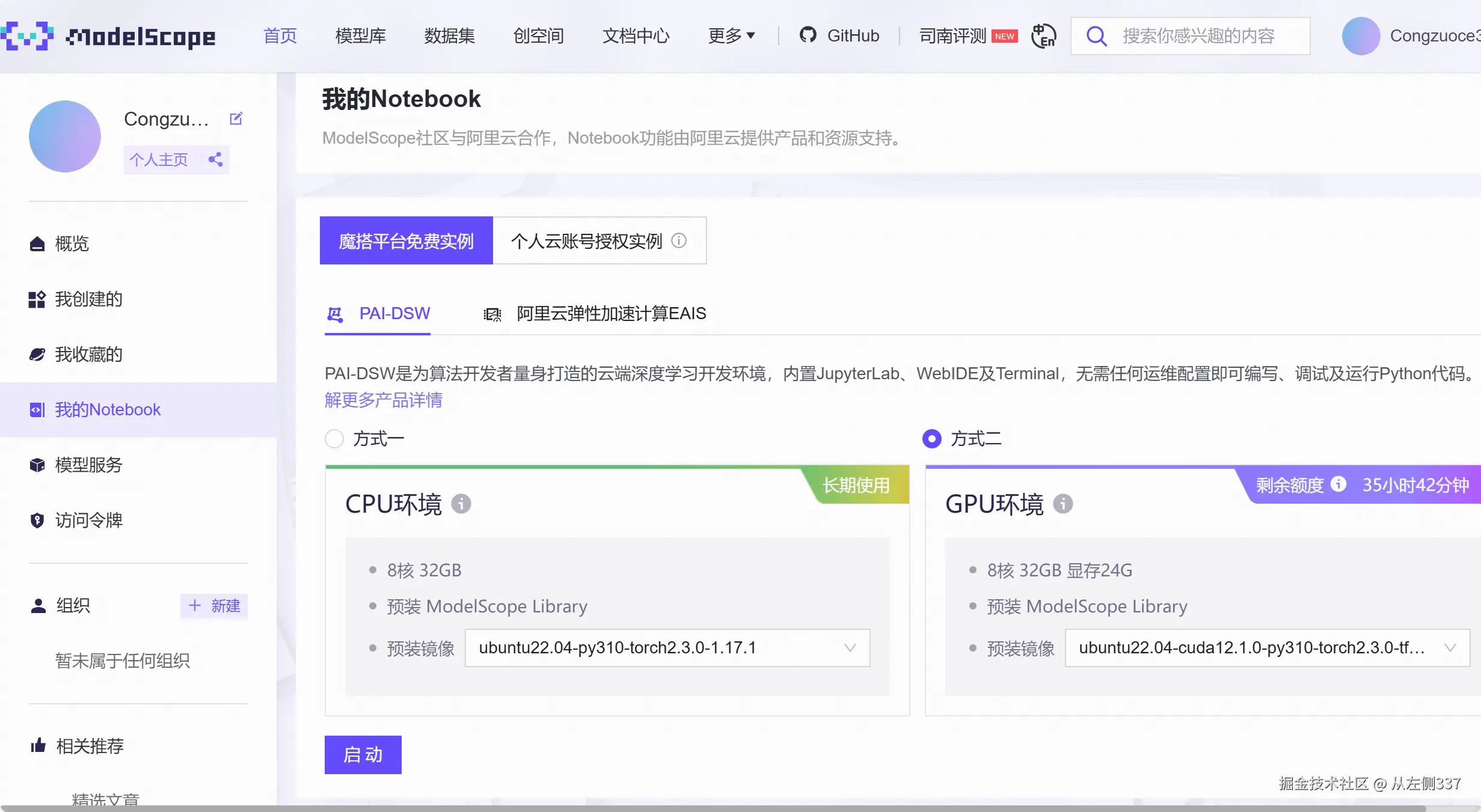Viewport: 1481px width, 812px height.
Task: Click the 新建 organization button
Action: 214,605
